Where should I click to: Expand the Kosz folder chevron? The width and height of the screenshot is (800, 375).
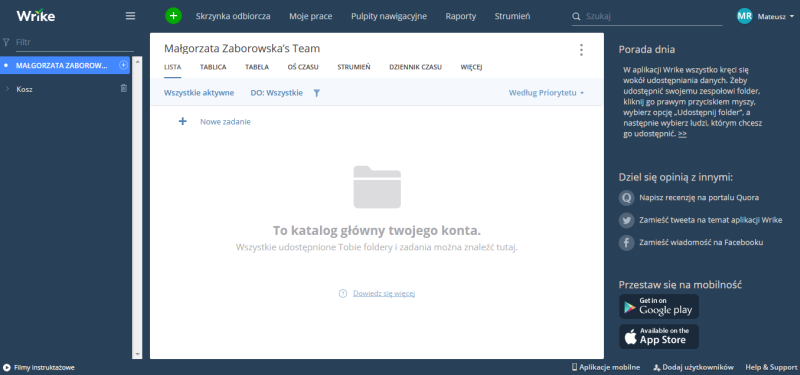(x=7, y=89)
